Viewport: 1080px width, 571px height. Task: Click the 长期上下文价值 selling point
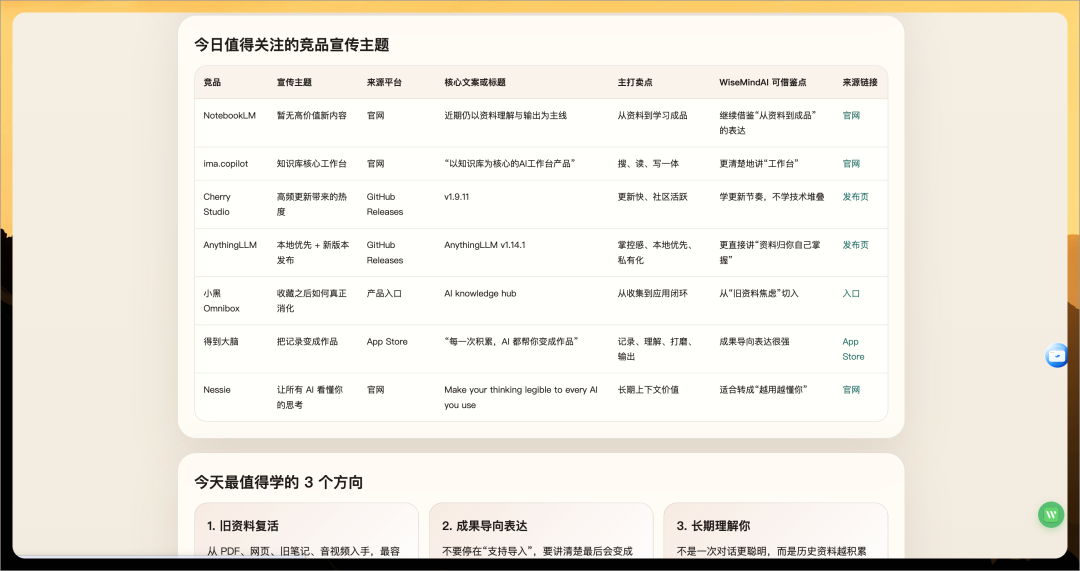point(648,390)
